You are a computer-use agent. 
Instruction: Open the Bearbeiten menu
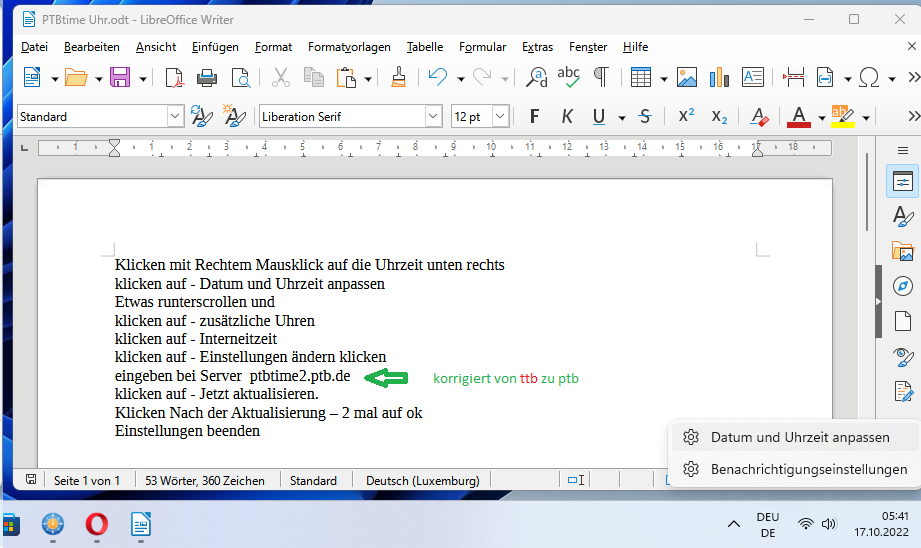tap(92, 47)
